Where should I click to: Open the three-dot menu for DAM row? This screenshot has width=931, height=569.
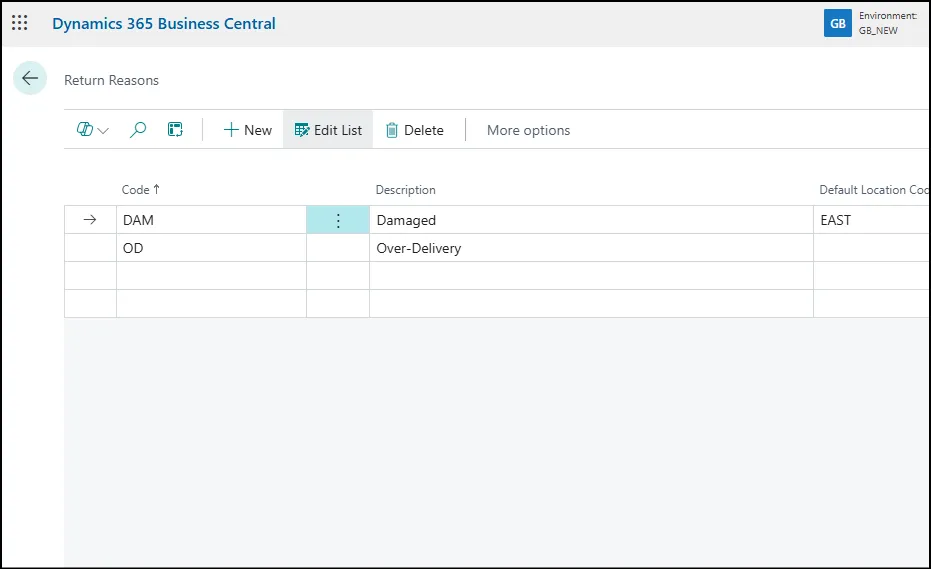coord(338,220)
